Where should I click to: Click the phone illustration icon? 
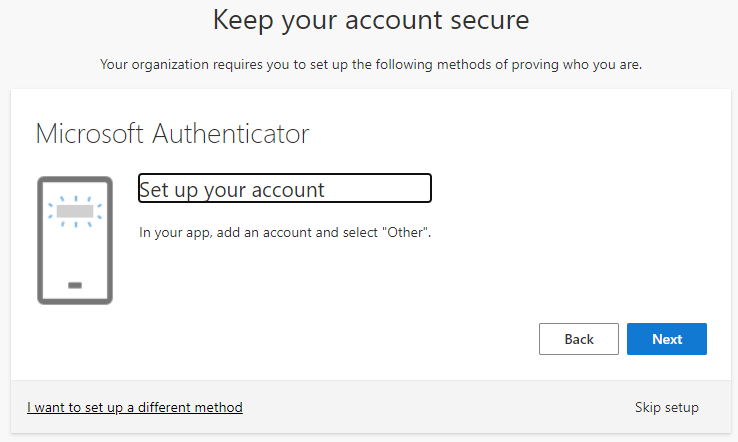click(x=75, y=240)
